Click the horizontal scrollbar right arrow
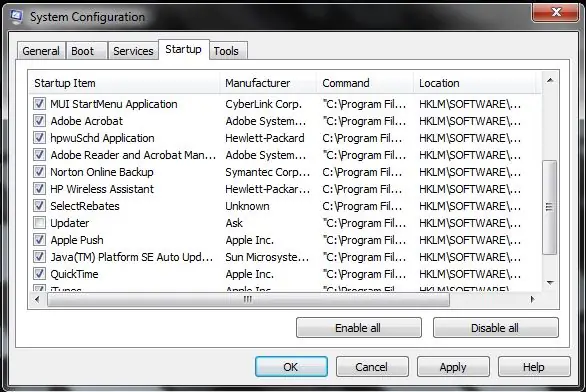Screen dimensions: 586x392 (x=532, y=299)
